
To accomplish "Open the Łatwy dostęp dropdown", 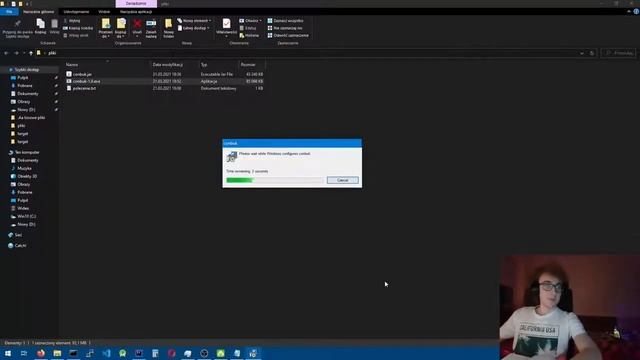I will [x=194, y=28].
